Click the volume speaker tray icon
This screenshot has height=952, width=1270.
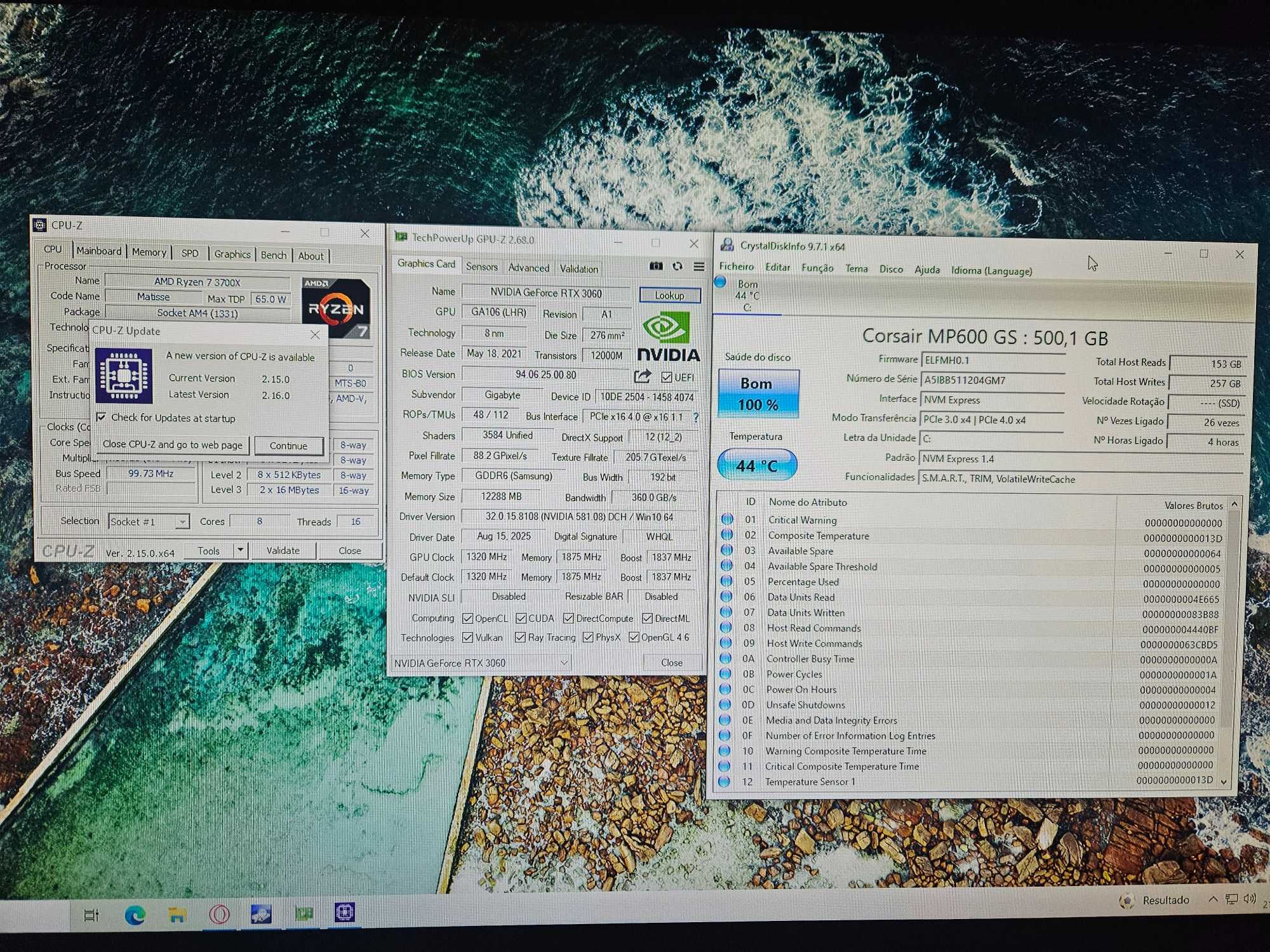pos(1250,899)
